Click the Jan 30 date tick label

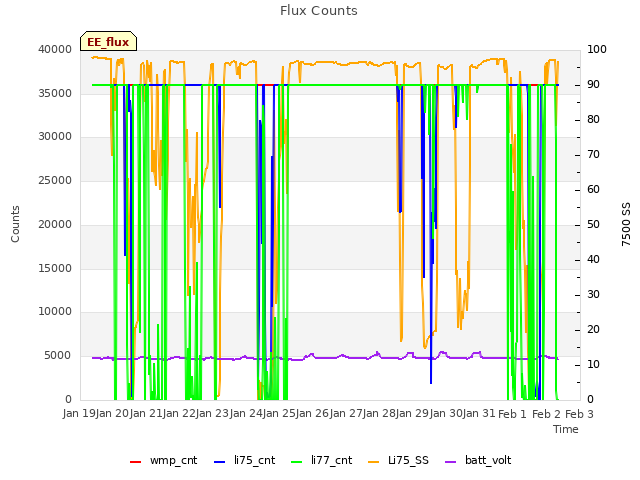click(447, 414)
